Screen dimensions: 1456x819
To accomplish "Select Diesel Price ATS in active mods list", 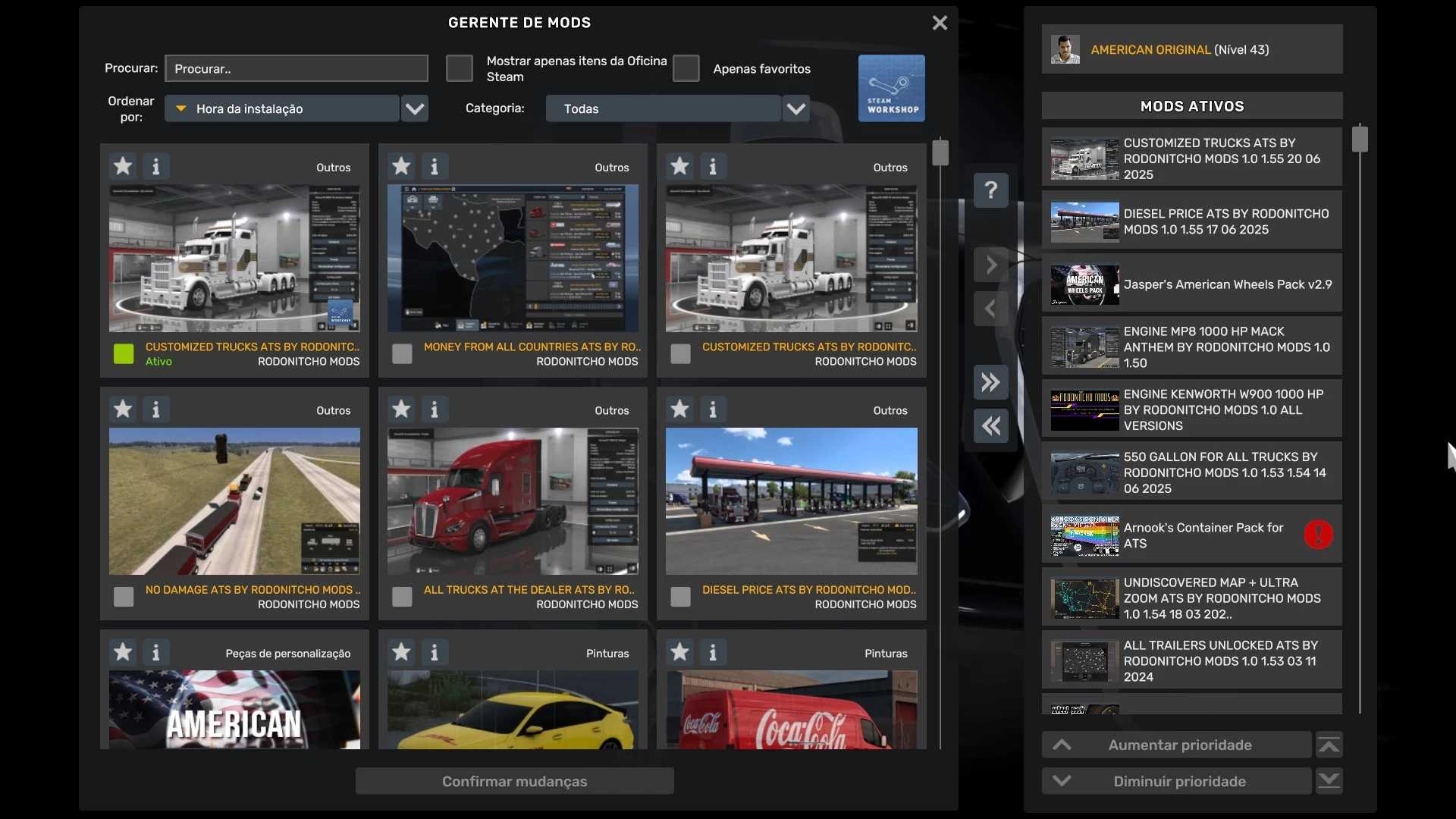I will 1191,221.
